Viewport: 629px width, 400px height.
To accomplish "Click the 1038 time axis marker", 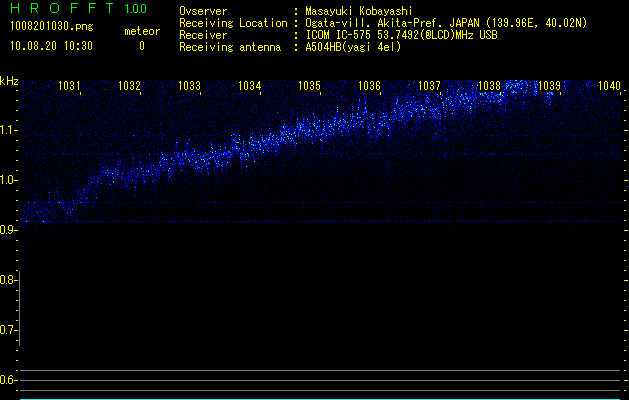I will pyautogui.click(x=490, y=85).
